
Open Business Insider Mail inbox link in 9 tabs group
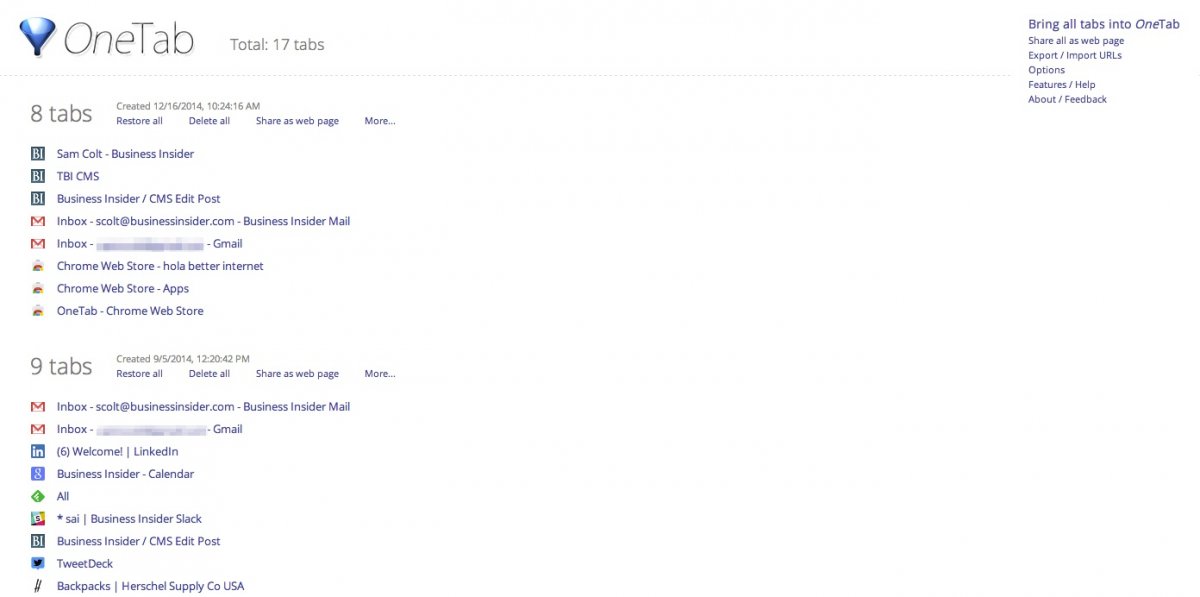(203, 407)
